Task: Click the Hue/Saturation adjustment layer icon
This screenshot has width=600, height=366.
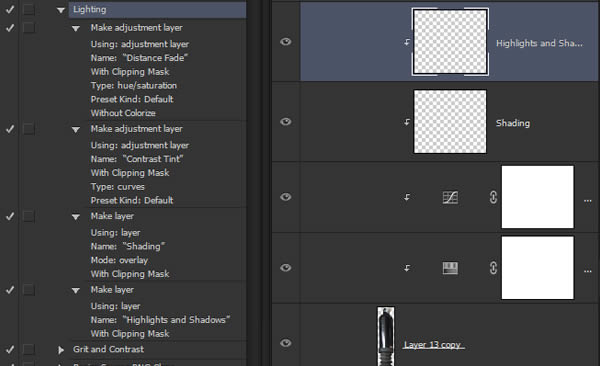Action: click(450, 268)
